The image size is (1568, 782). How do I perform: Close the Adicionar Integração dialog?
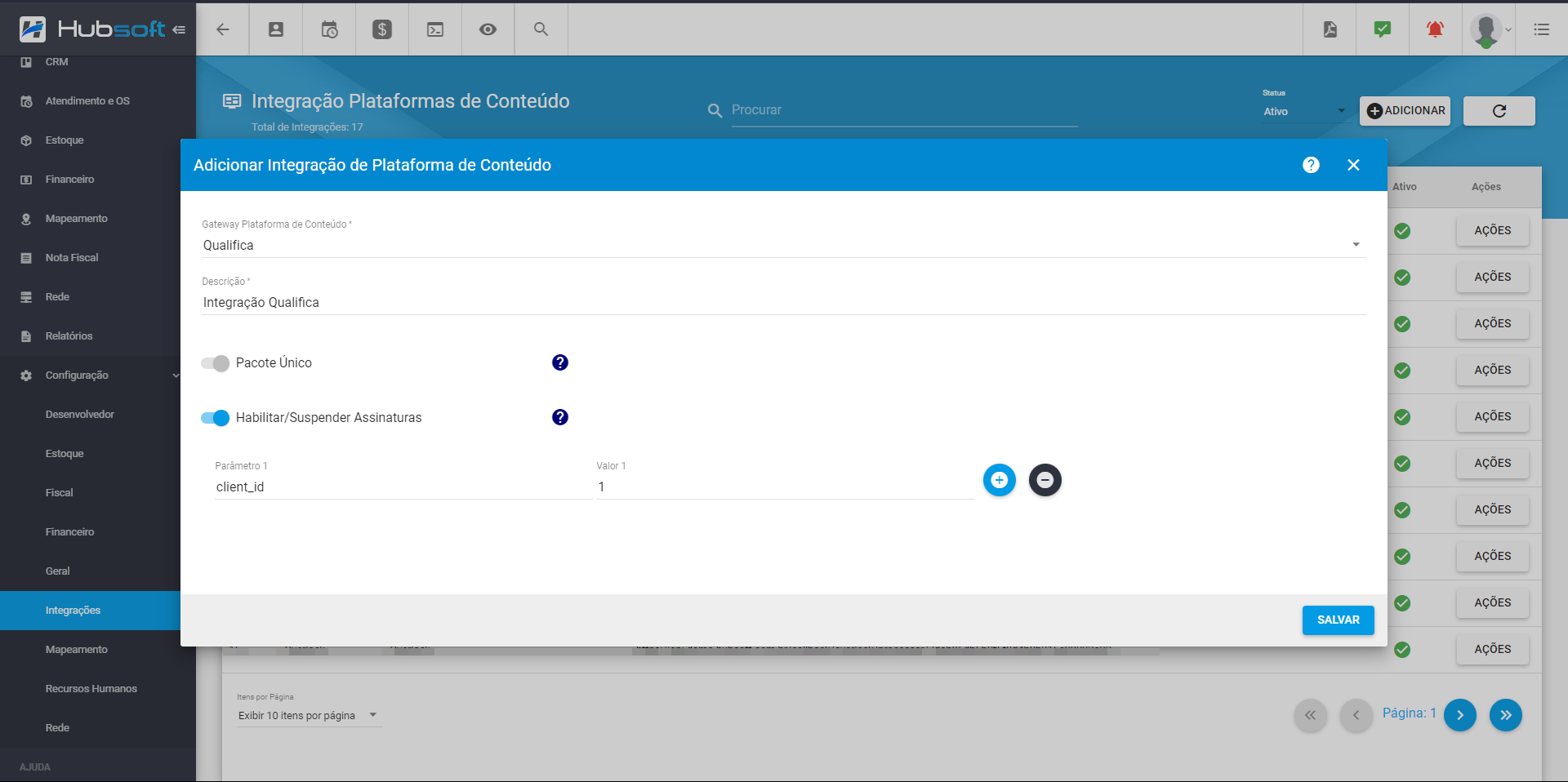(x=1353, y=165)
